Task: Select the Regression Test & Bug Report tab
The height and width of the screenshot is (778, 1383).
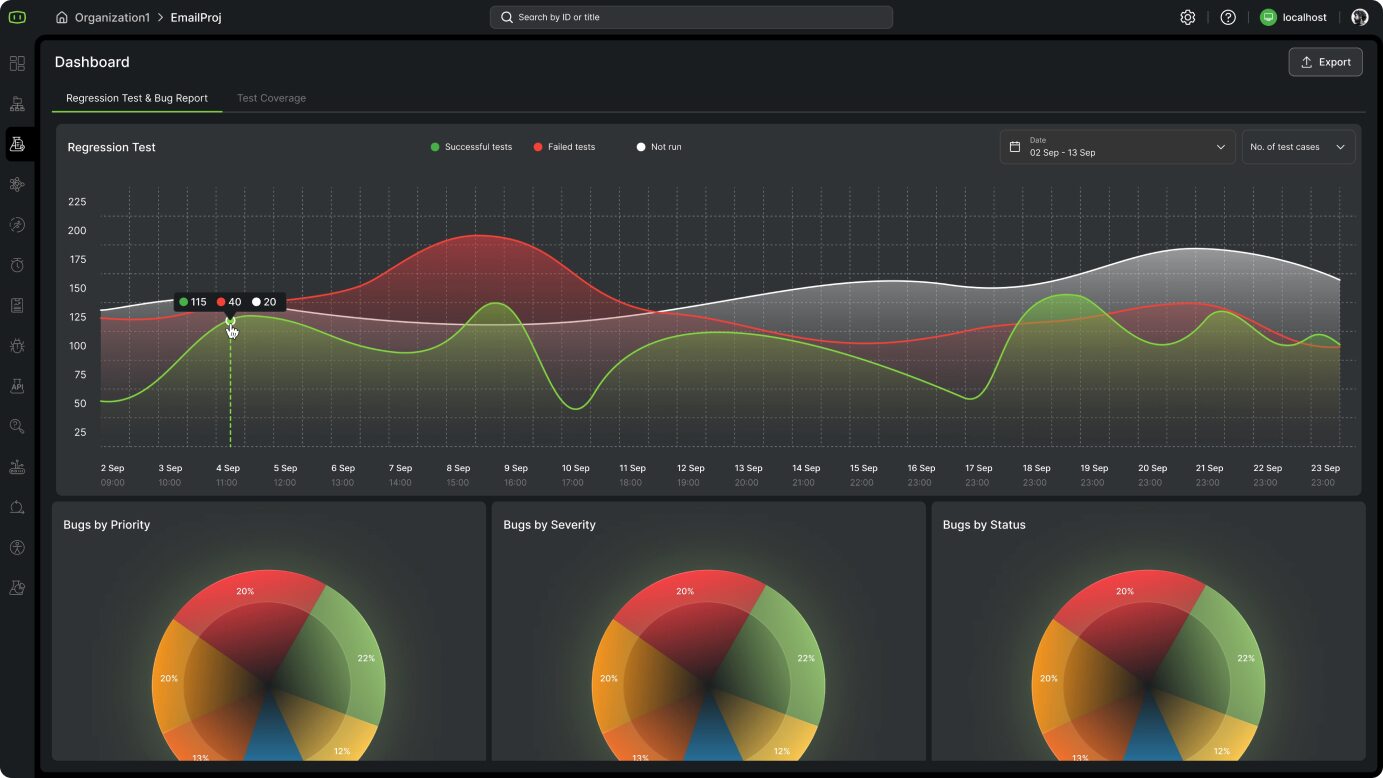Action: 137,98
